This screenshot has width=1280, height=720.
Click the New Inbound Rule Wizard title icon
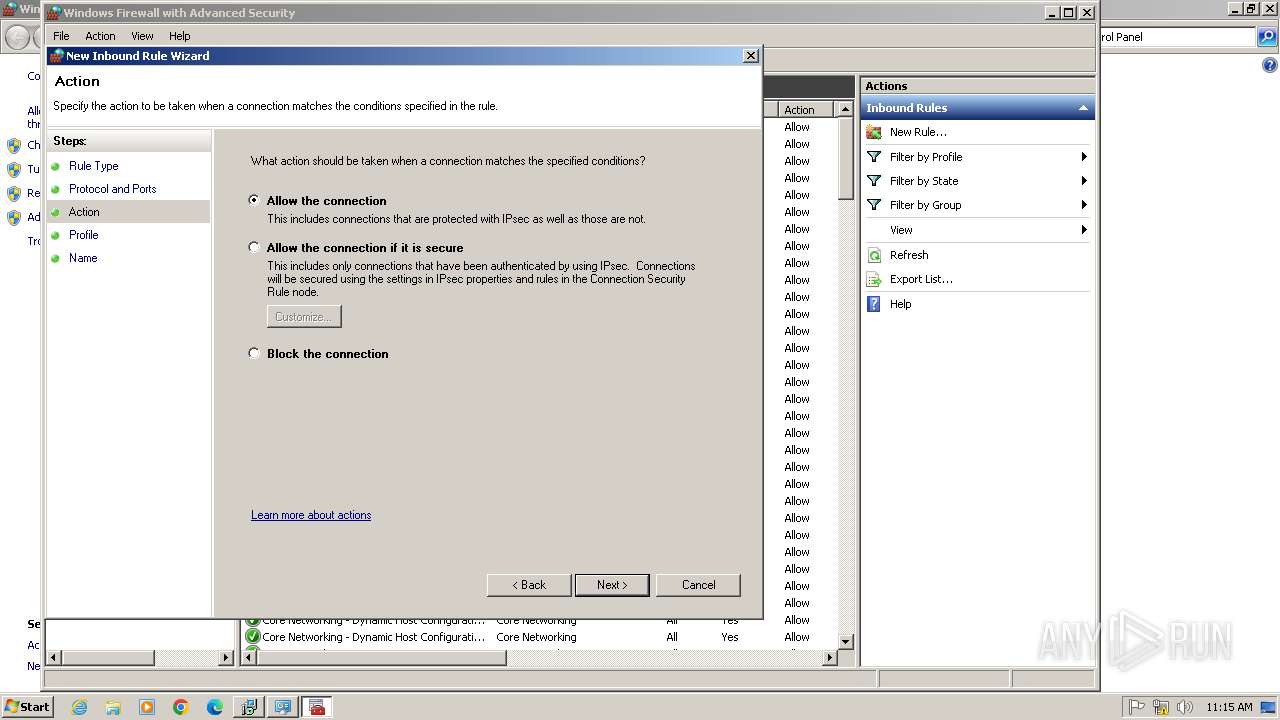tap(57, 56)
